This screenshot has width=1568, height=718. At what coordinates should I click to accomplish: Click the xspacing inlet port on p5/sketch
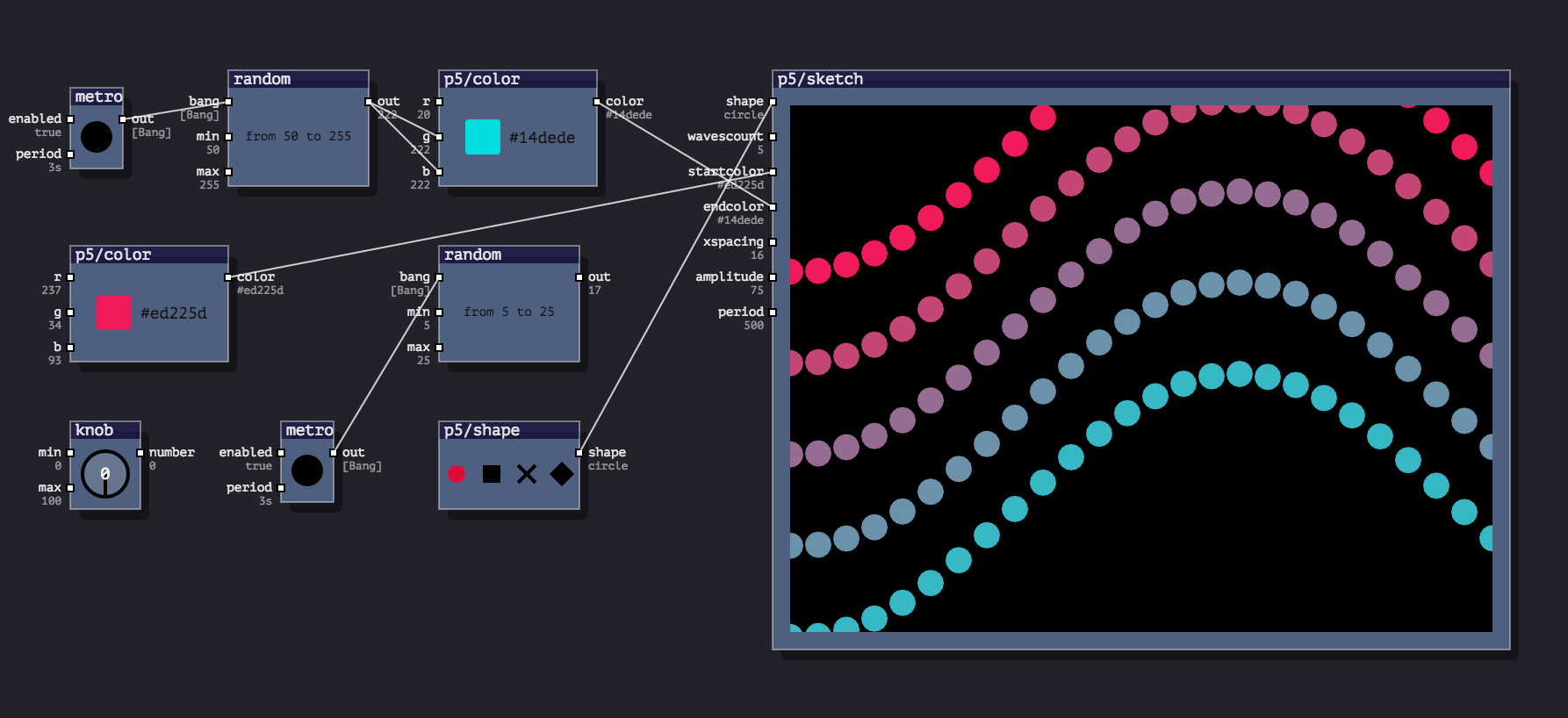[773, 242]
